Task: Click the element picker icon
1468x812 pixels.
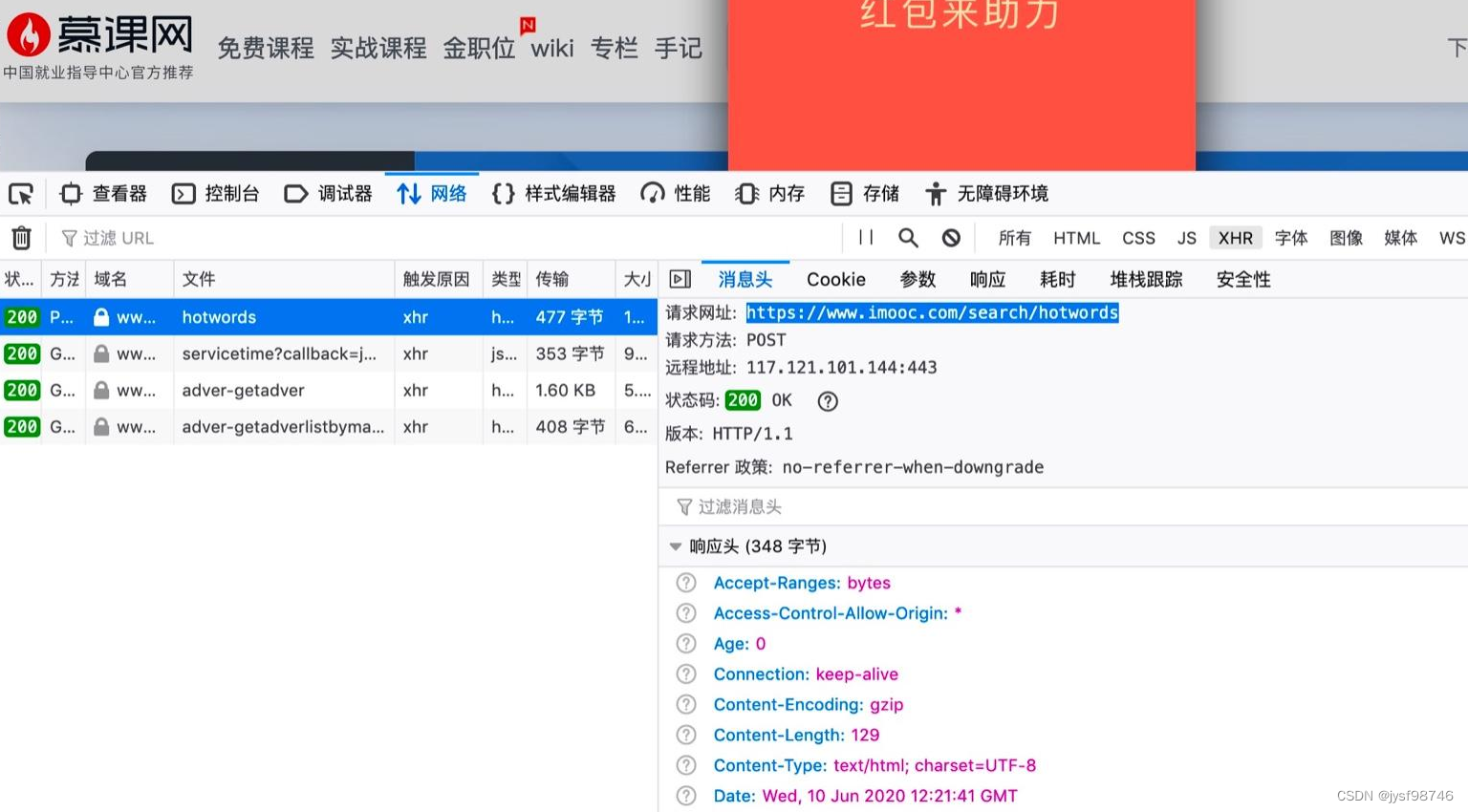Action: tap(21, 194)
